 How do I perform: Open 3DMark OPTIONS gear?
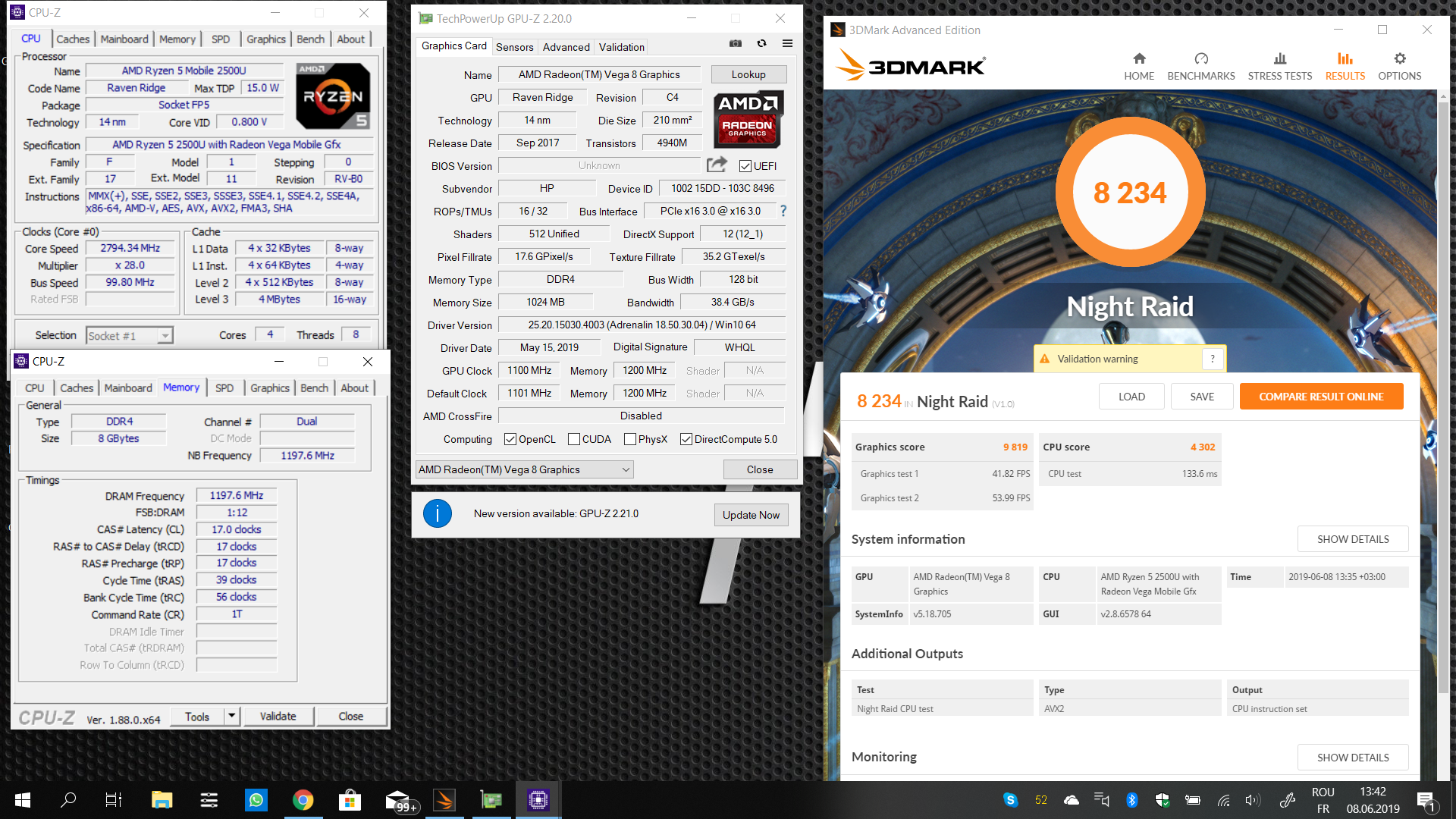pos(1400,67)
